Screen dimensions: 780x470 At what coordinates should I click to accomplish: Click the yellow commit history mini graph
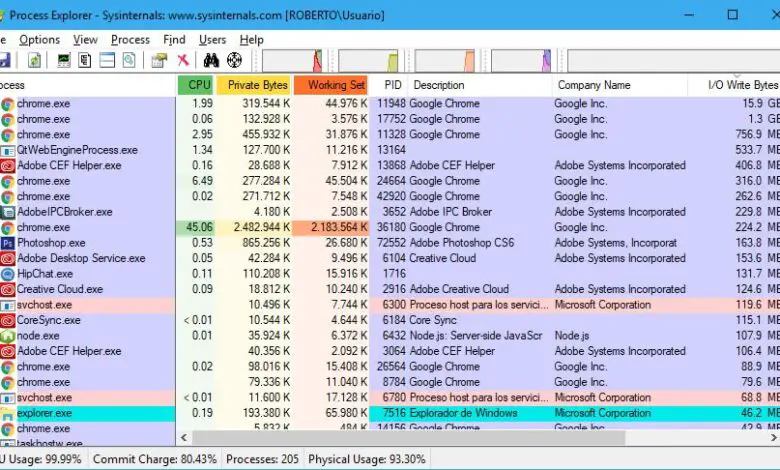point(369,61)
